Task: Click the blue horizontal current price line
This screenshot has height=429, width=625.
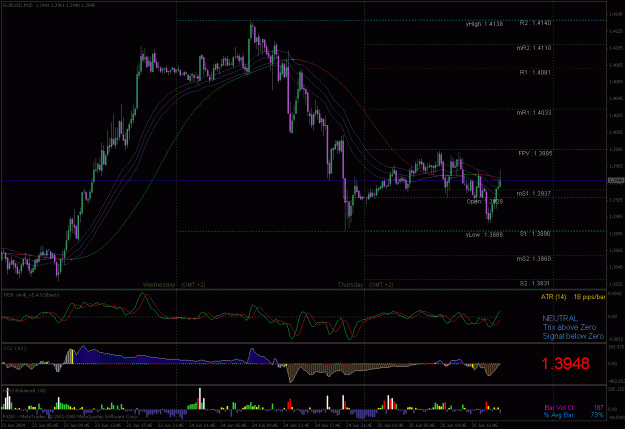Action: click(303, 181)
